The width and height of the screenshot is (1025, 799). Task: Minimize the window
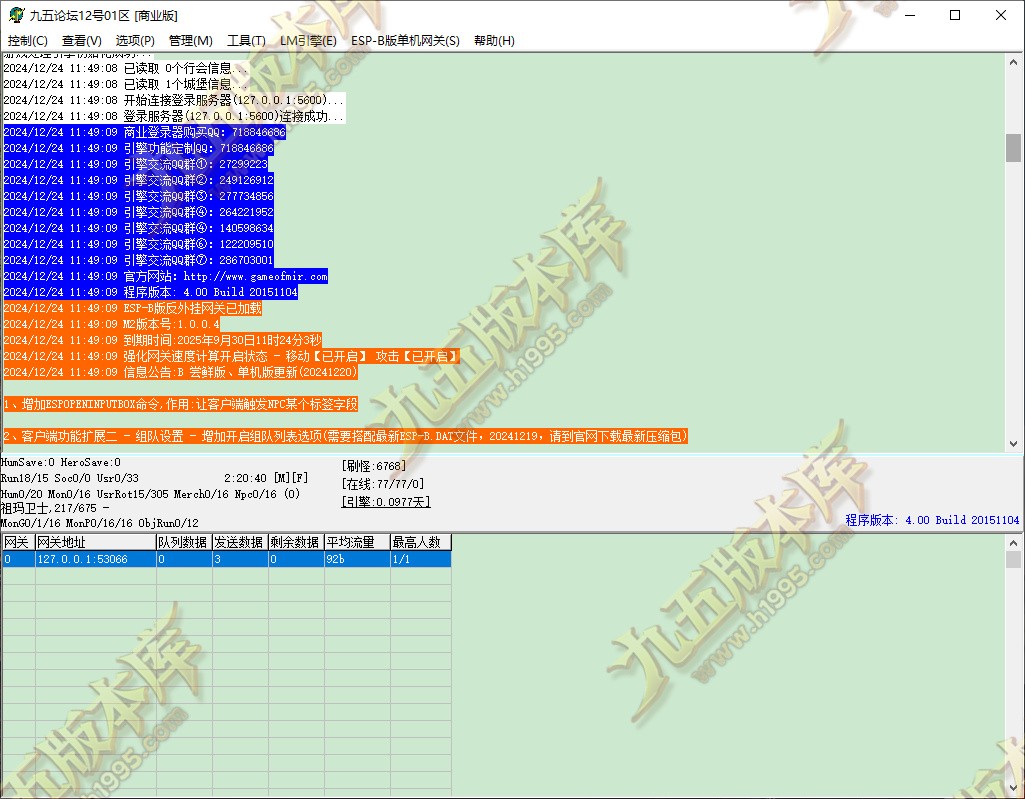(x=910, y=15)
